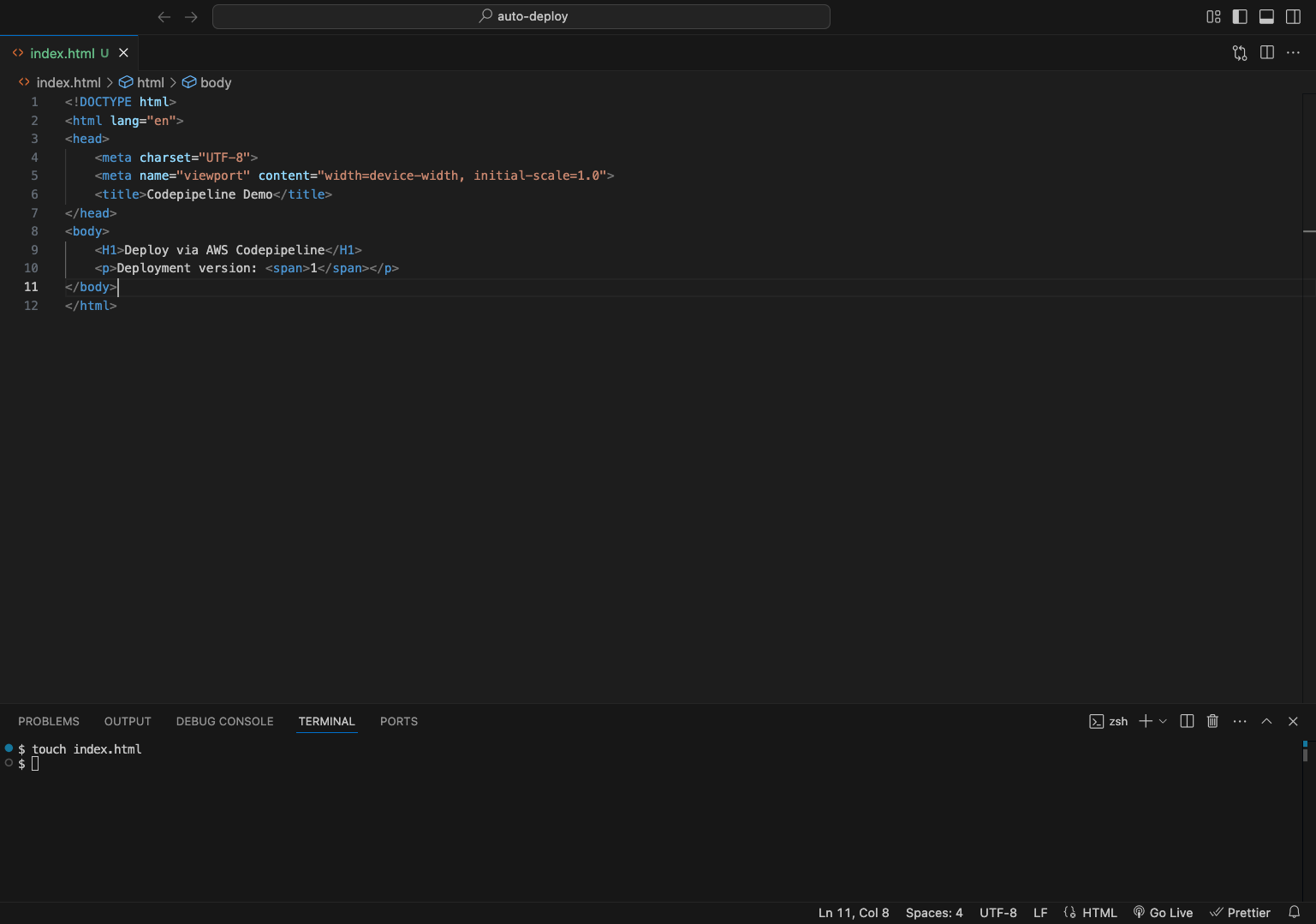Click 'Deployment version:' paragraph text

tap(187, 268)
